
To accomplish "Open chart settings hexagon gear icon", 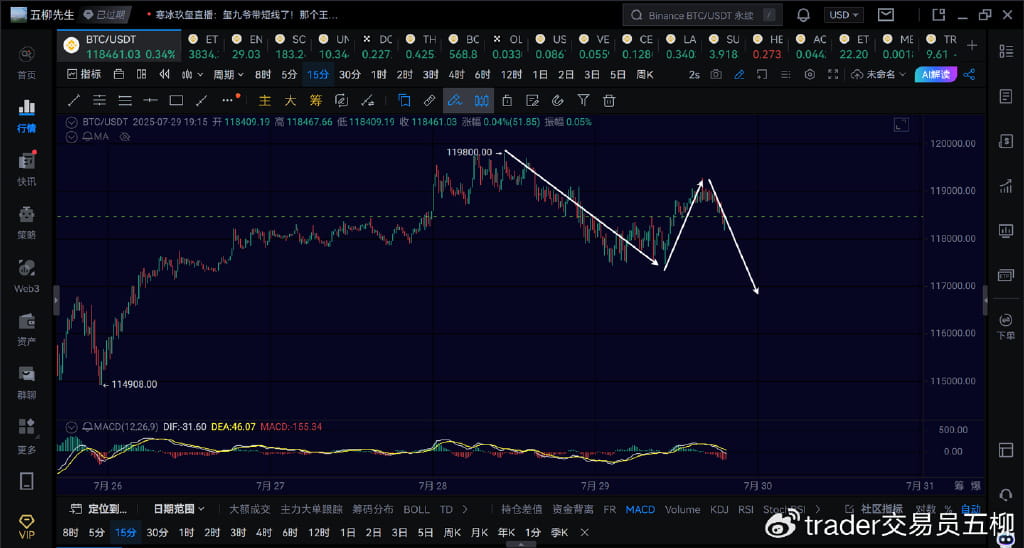I will (x=810, y=74).
